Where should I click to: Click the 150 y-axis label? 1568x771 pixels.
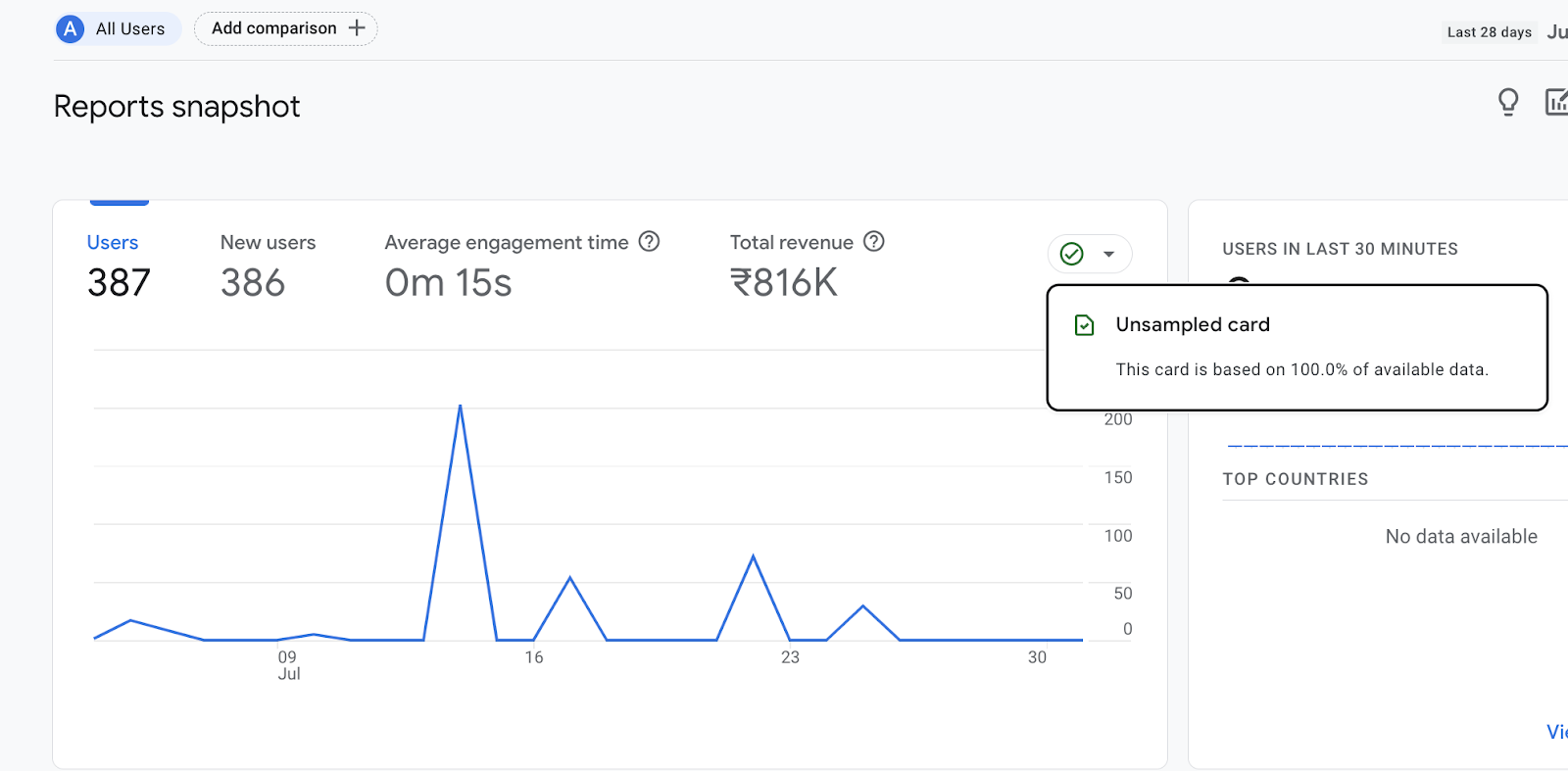(x=1118, y=478)
